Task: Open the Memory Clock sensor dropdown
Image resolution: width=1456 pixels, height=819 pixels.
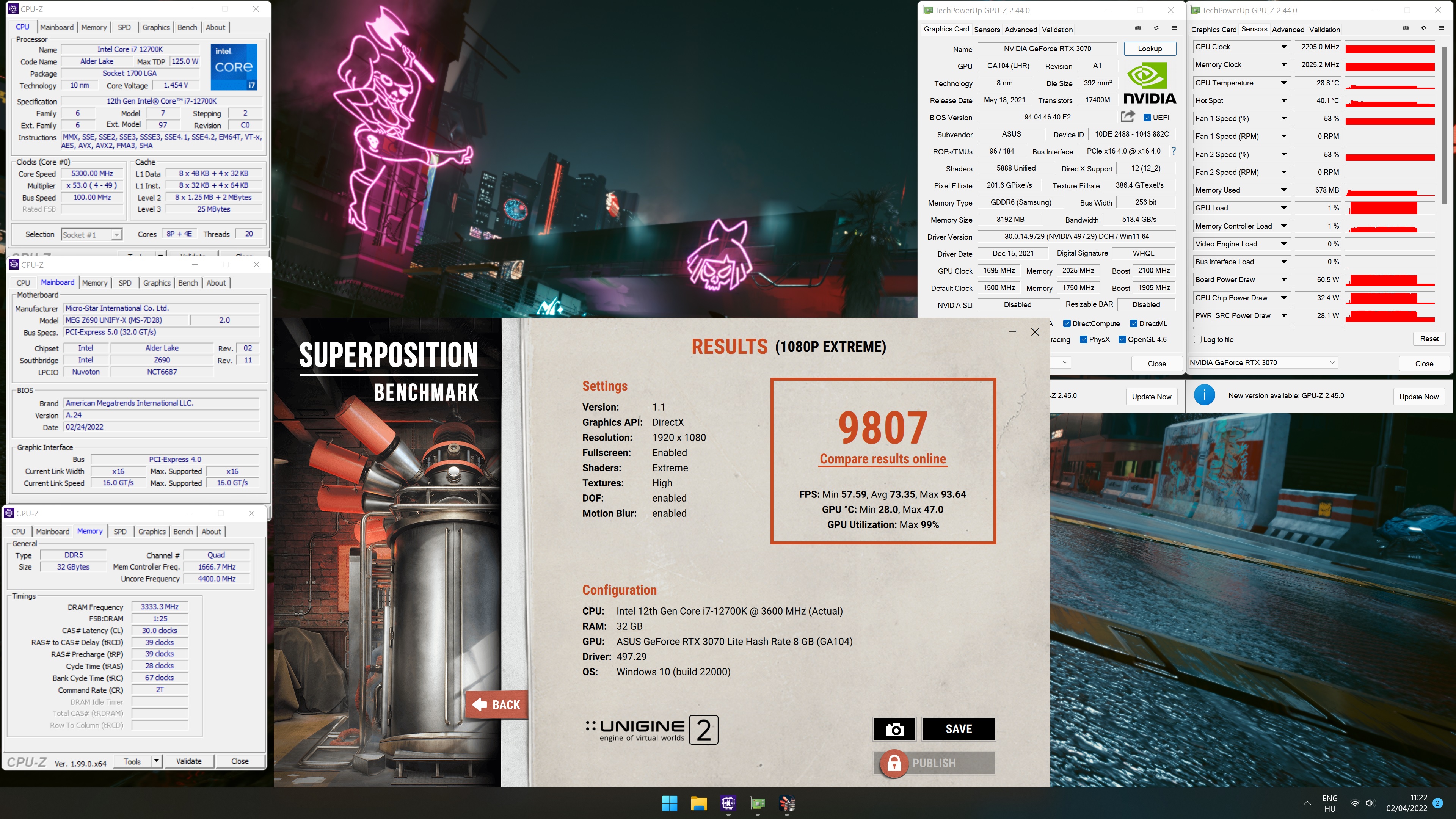Action: (x=1283, y=64)
